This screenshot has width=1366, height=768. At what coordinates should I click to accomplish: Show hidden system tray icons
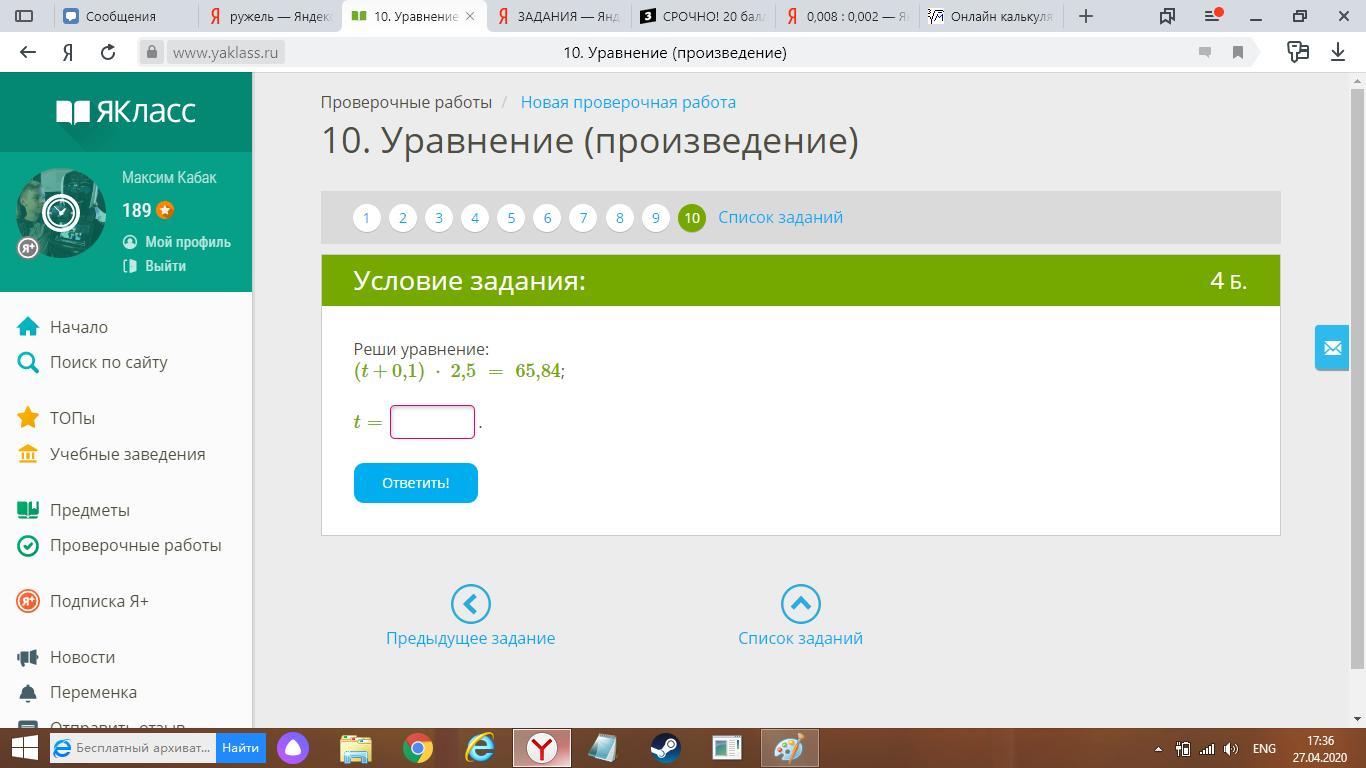1158,748
